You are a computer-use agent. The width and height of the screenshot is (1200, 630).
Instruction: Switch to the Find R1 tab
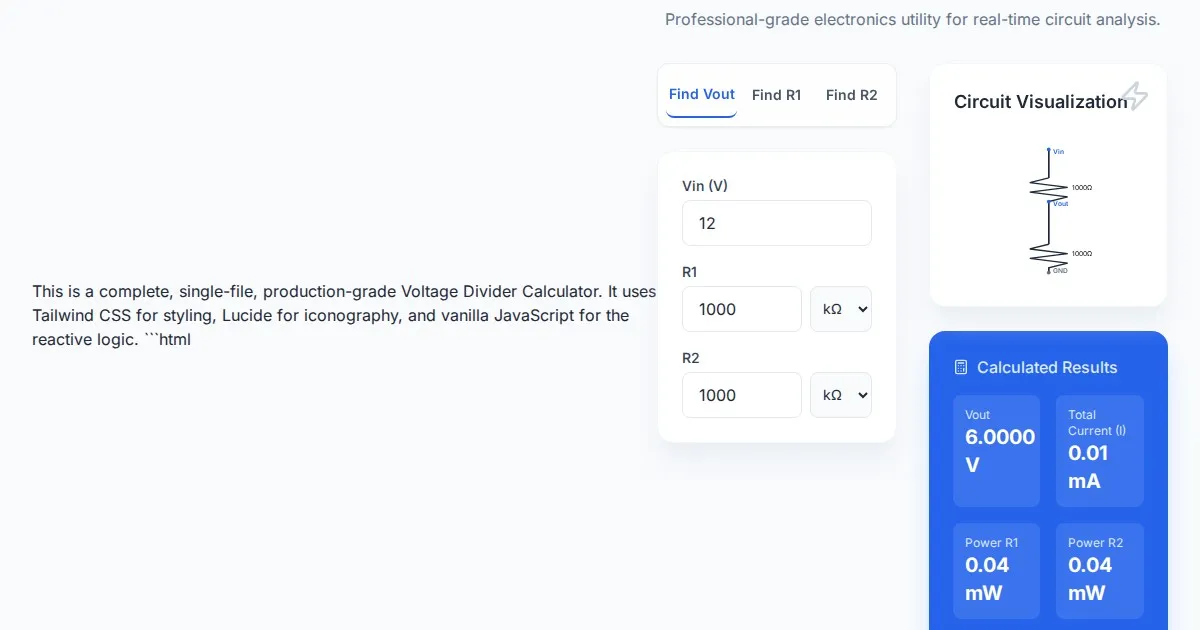pyautogui.click(x=776, y=95)
